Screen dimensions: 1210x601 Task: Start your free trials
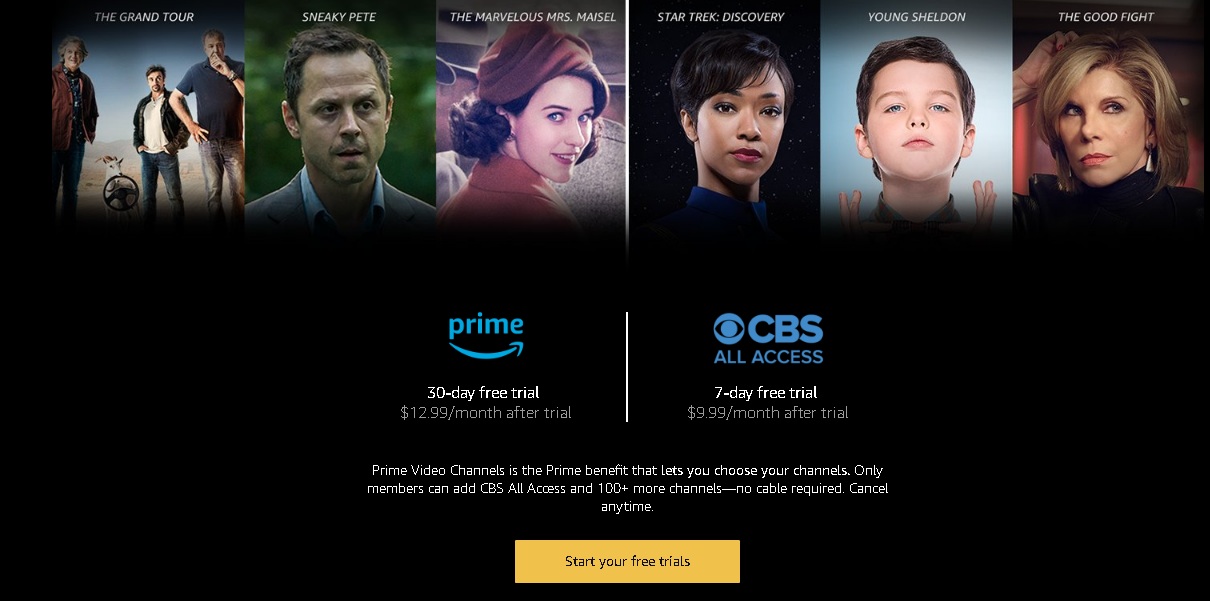tap(627, 561)
